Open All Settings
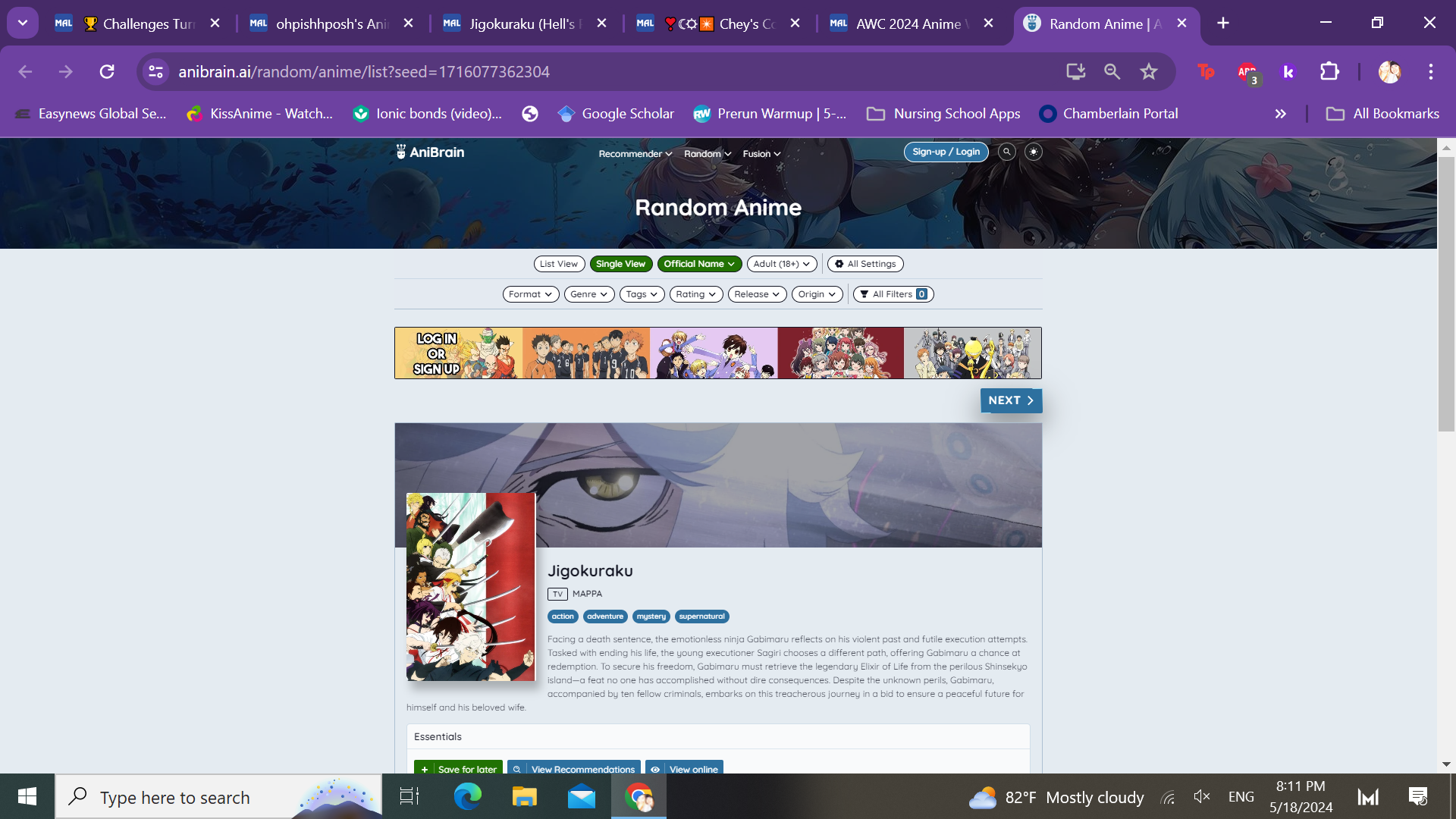 tap(865, 264)
